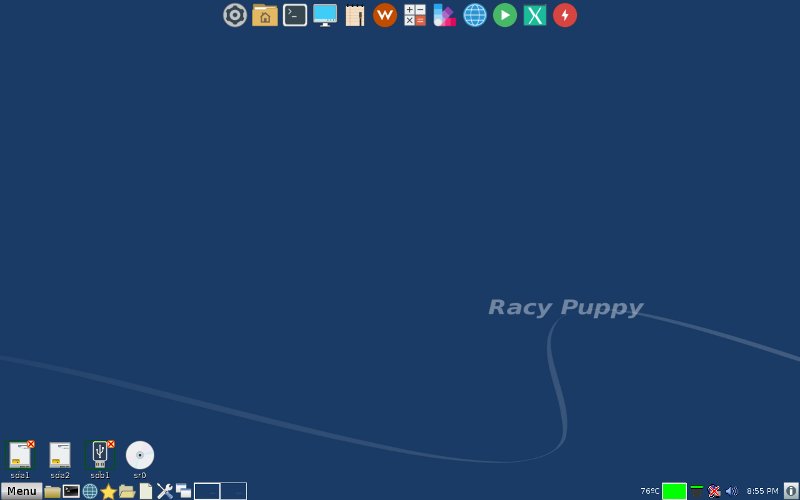Switch to the second virtual desktop pager

(234, 491)
